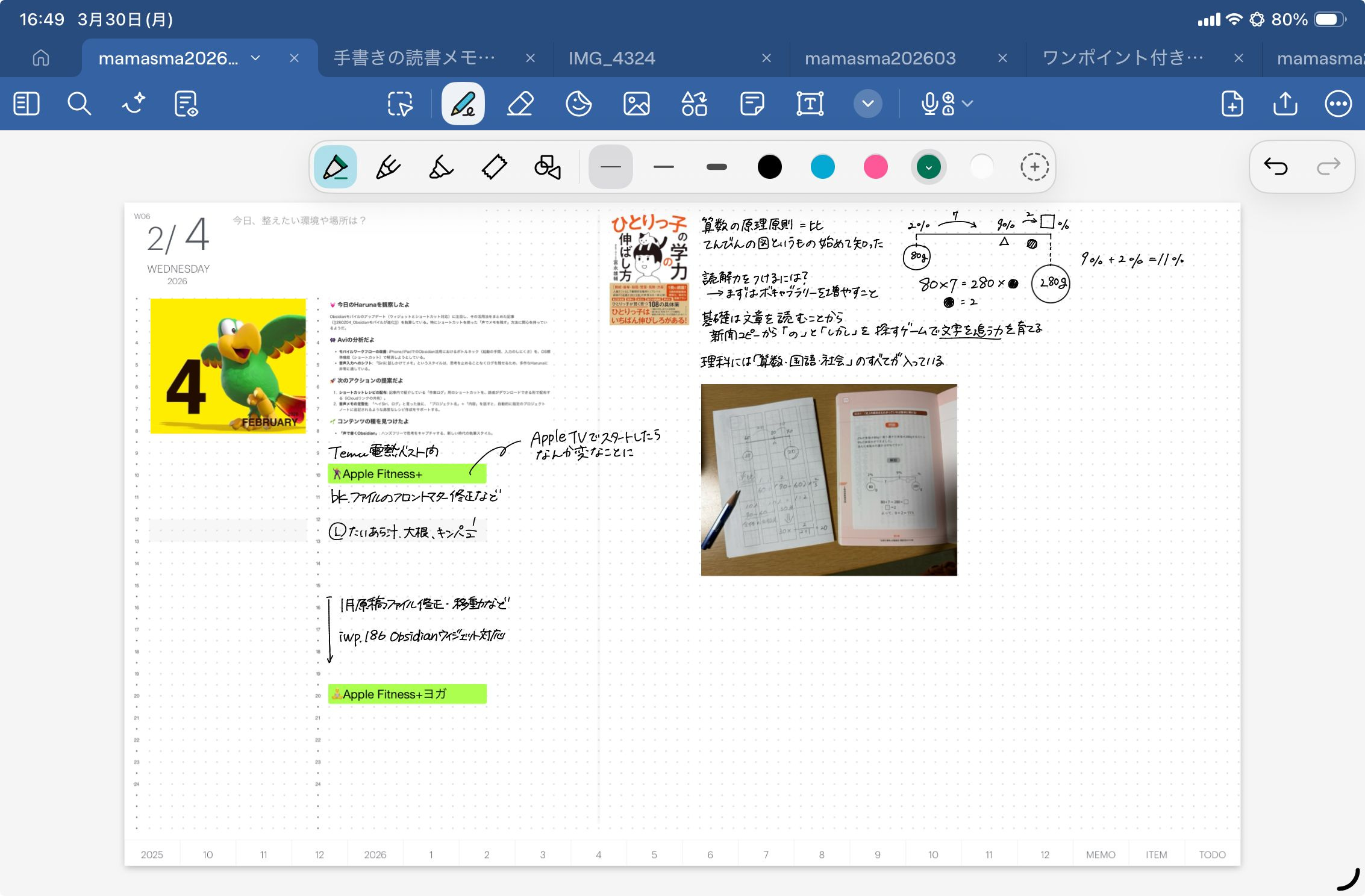Open the audio recording dropdown arrow
Screen dimensions: 1365x896
coord(967,104)
